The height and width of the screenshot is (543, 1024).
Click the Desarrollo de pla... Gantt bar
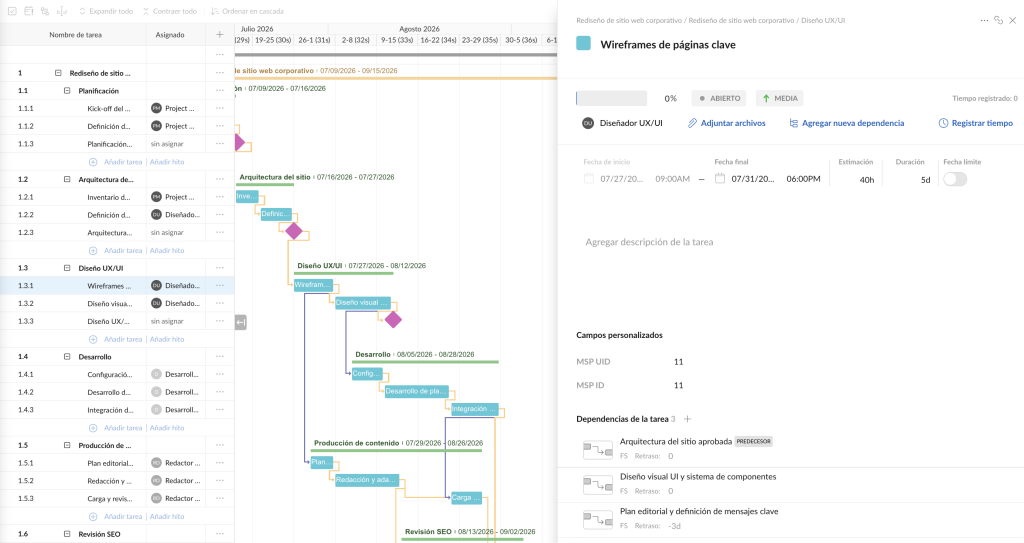[x=416, y=391]
